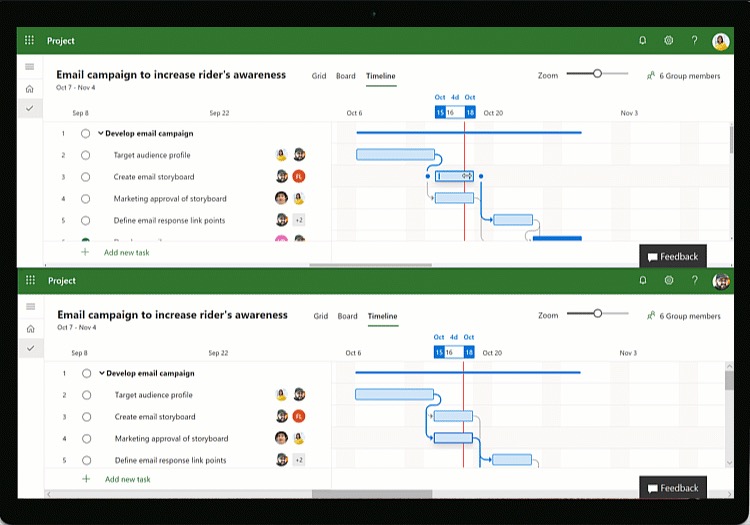Mark Create email storyboard complete, top window
Image resolution: width=750 pixels, height=525 pixels.
tap(86, 177)
